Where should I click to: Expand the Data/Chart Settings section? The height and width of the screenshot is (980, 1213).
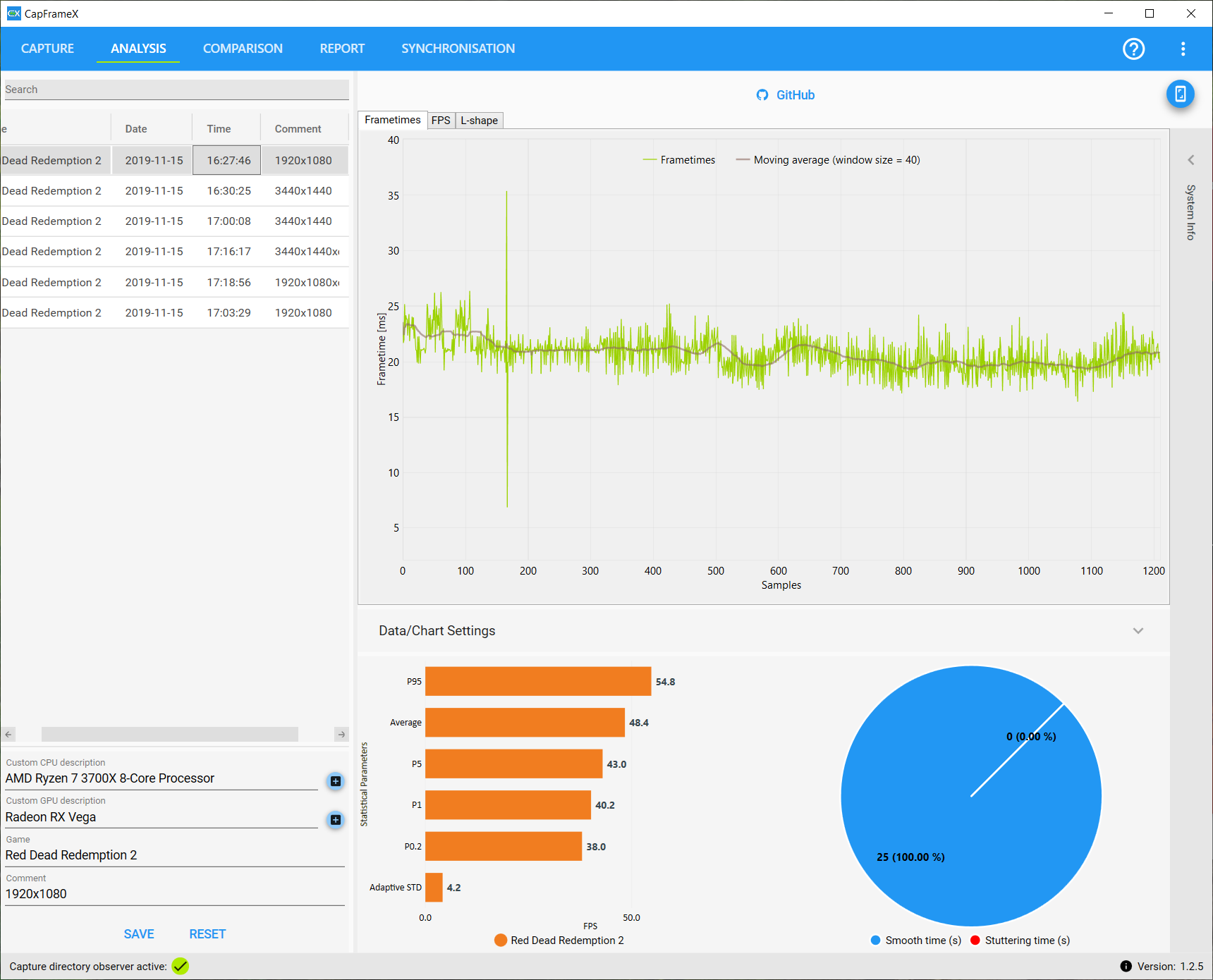(x=1138, y=631)
